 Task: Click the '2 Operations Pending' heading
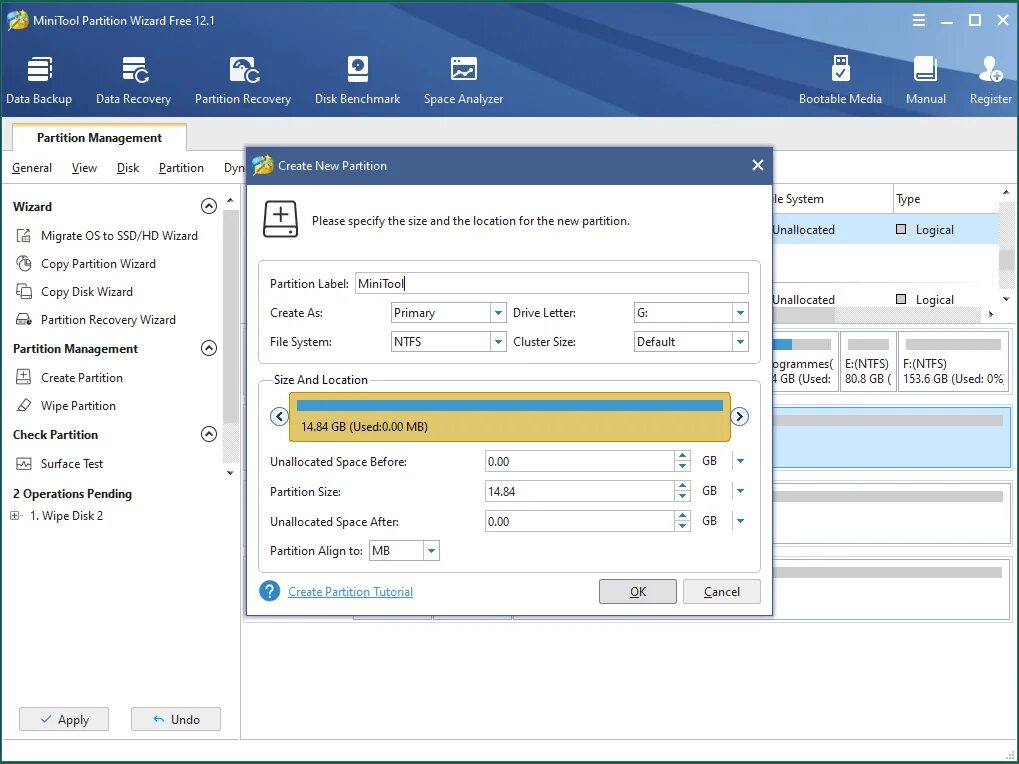(72, 494)
